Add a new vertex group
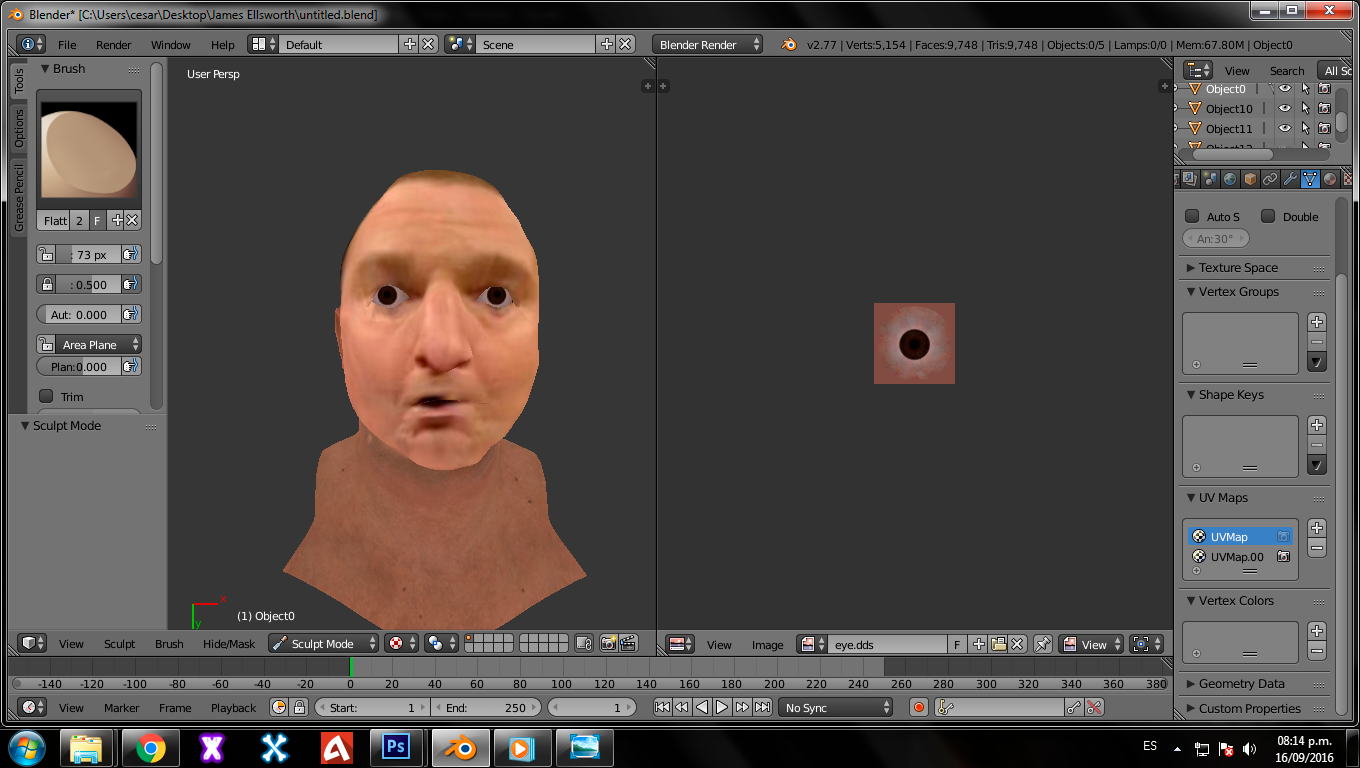This screenshot has height=768, width=1360. click(x=1317, y=322)
